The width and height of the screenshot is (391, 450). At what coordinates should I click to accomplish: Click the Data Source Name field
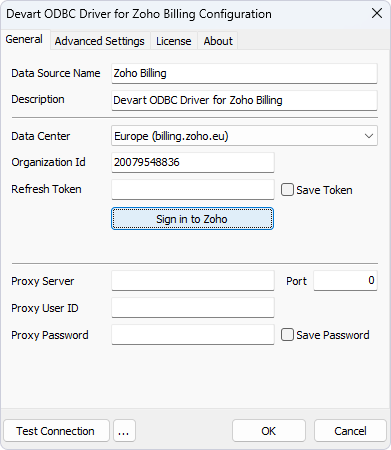(x=244, y=73)
